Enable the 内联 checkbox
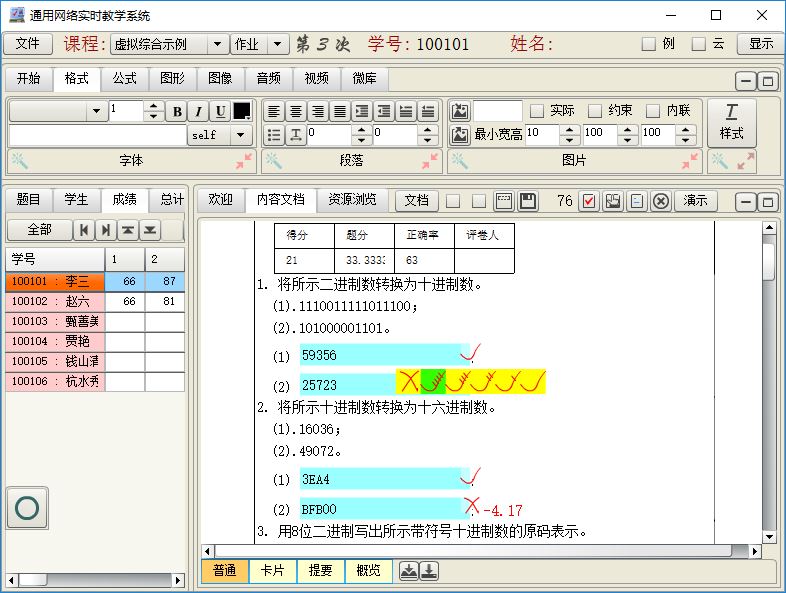Image resolution: width=786 pixels, height=593 pixels. (x=653, y=110)
